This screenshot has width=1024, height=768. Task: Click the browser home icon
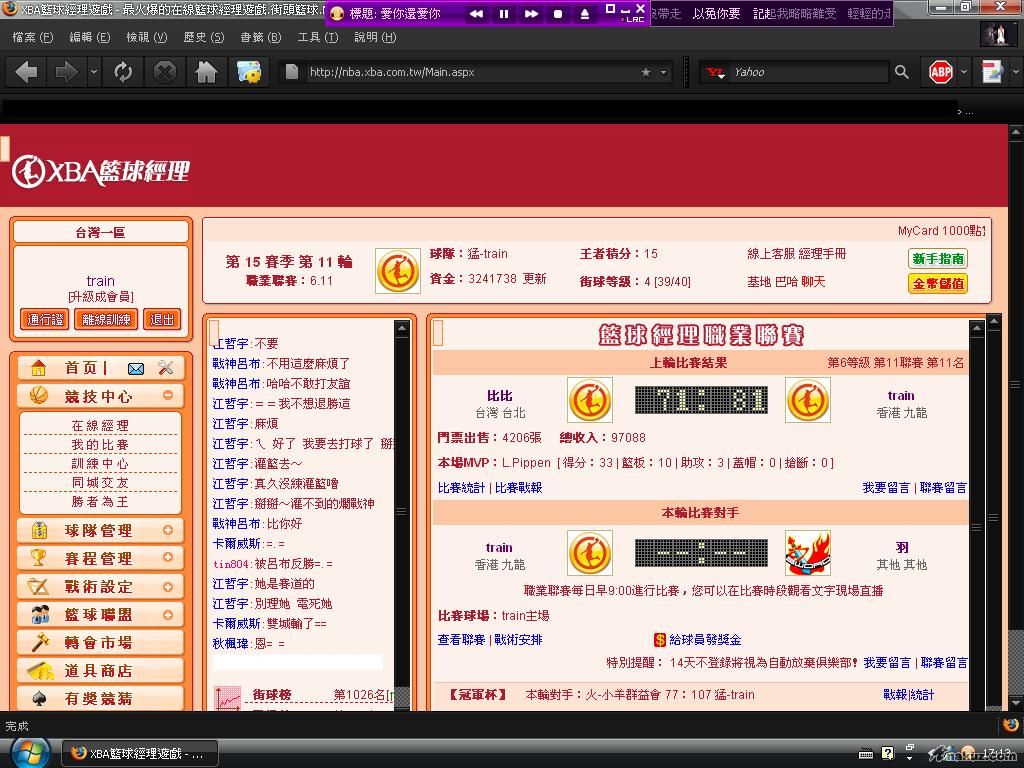coord(206,72)
